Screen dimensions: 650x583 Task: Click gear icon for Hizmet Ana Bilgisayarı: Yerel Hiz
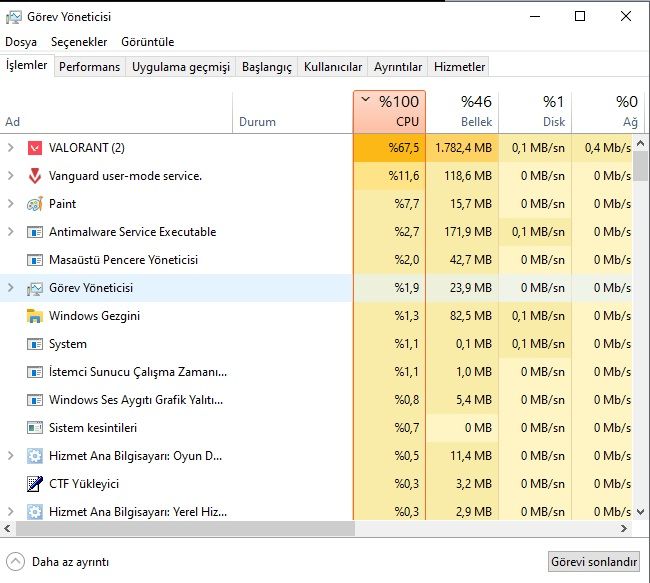pos(35,512)
